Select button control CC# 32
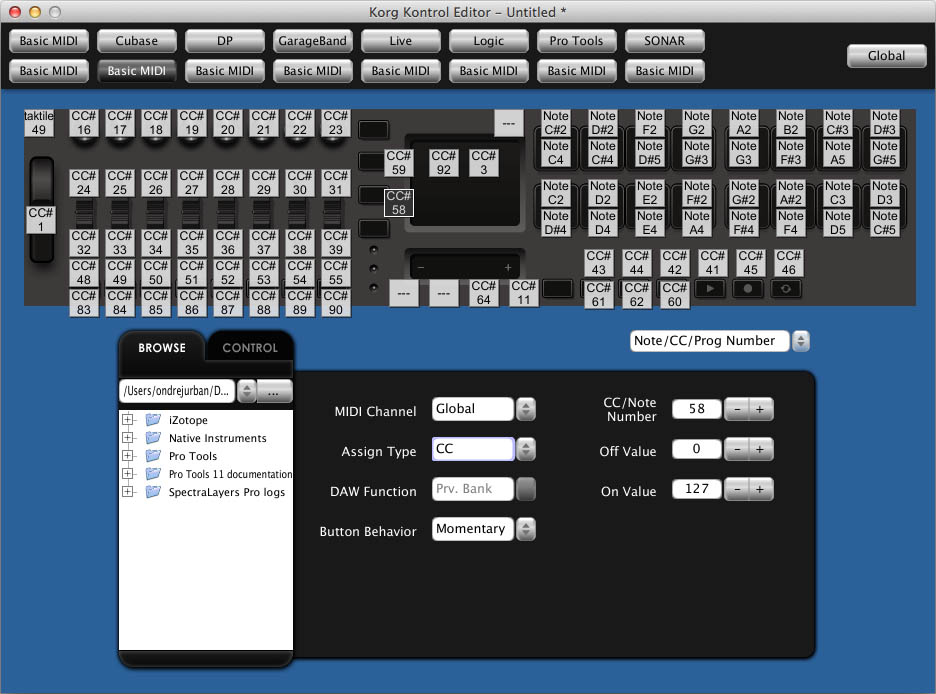Screen dimensions: 936x694 click(84, 243)
